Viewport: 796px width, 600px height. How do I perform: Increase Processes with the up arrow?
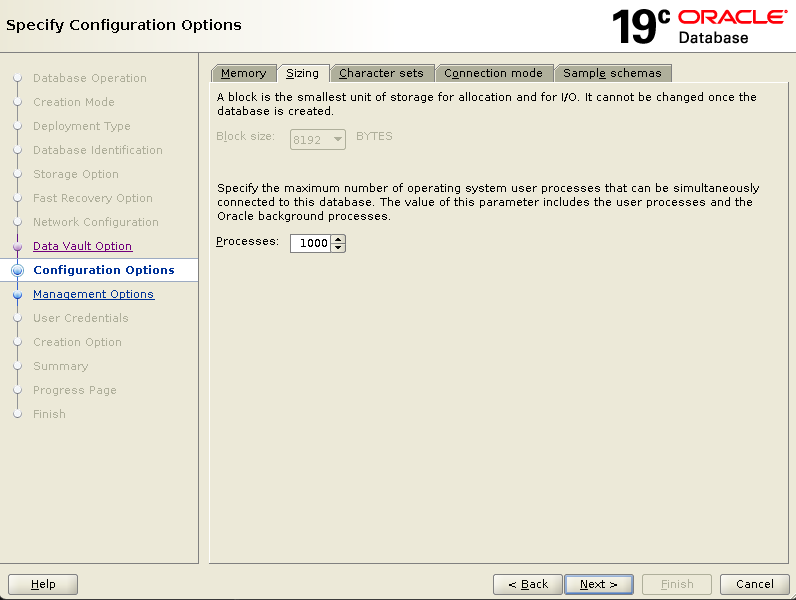pos(338,239)
